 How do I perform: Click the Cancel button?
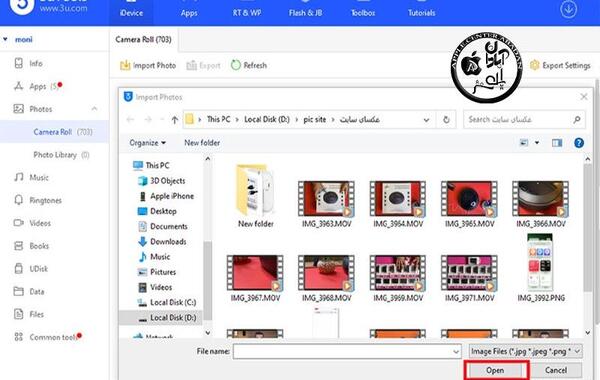(556, 370)
